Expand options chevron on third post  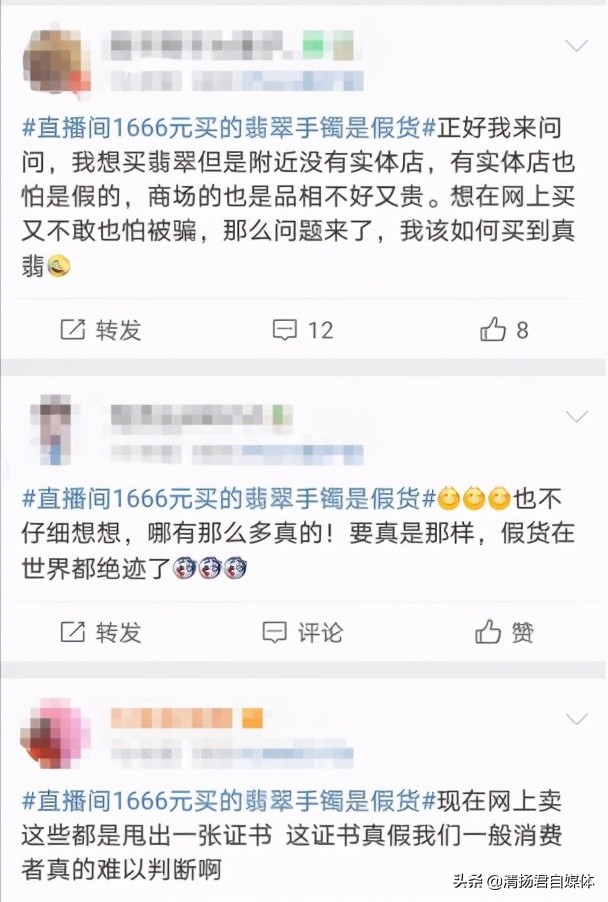pos(577,718)
